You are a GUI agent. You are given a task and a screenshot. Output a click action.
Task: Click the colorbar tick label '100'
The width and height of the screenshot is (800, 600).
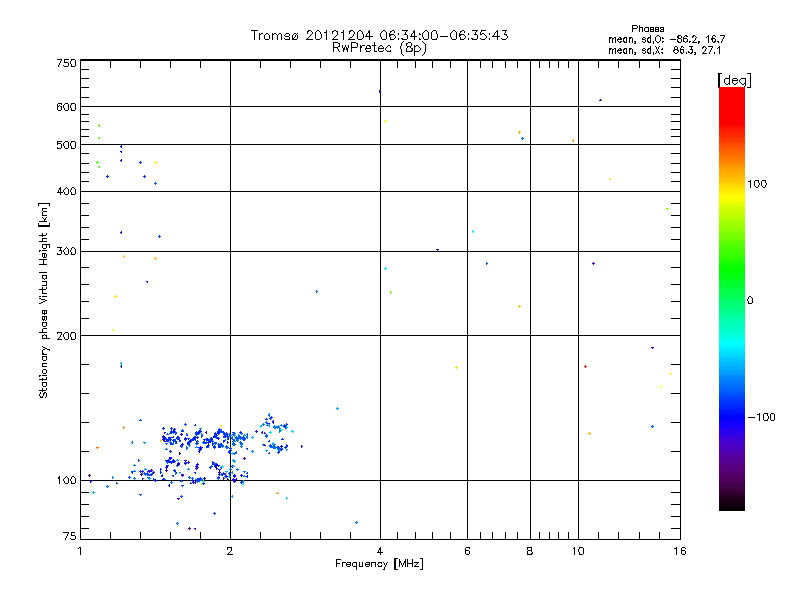coord(757,184)
